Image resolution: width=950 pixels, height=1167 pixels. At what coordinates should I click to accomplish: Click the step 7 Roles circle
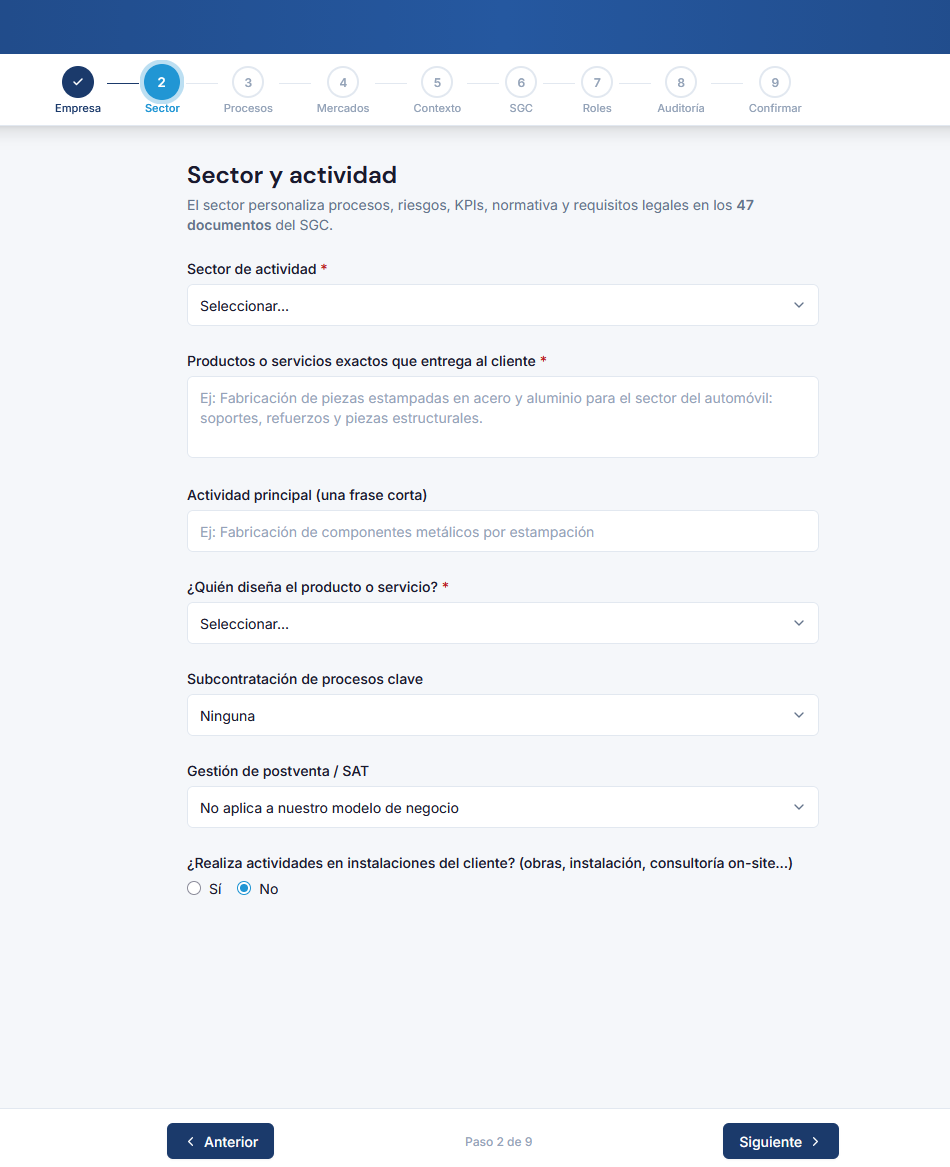[x=596, y=83]
